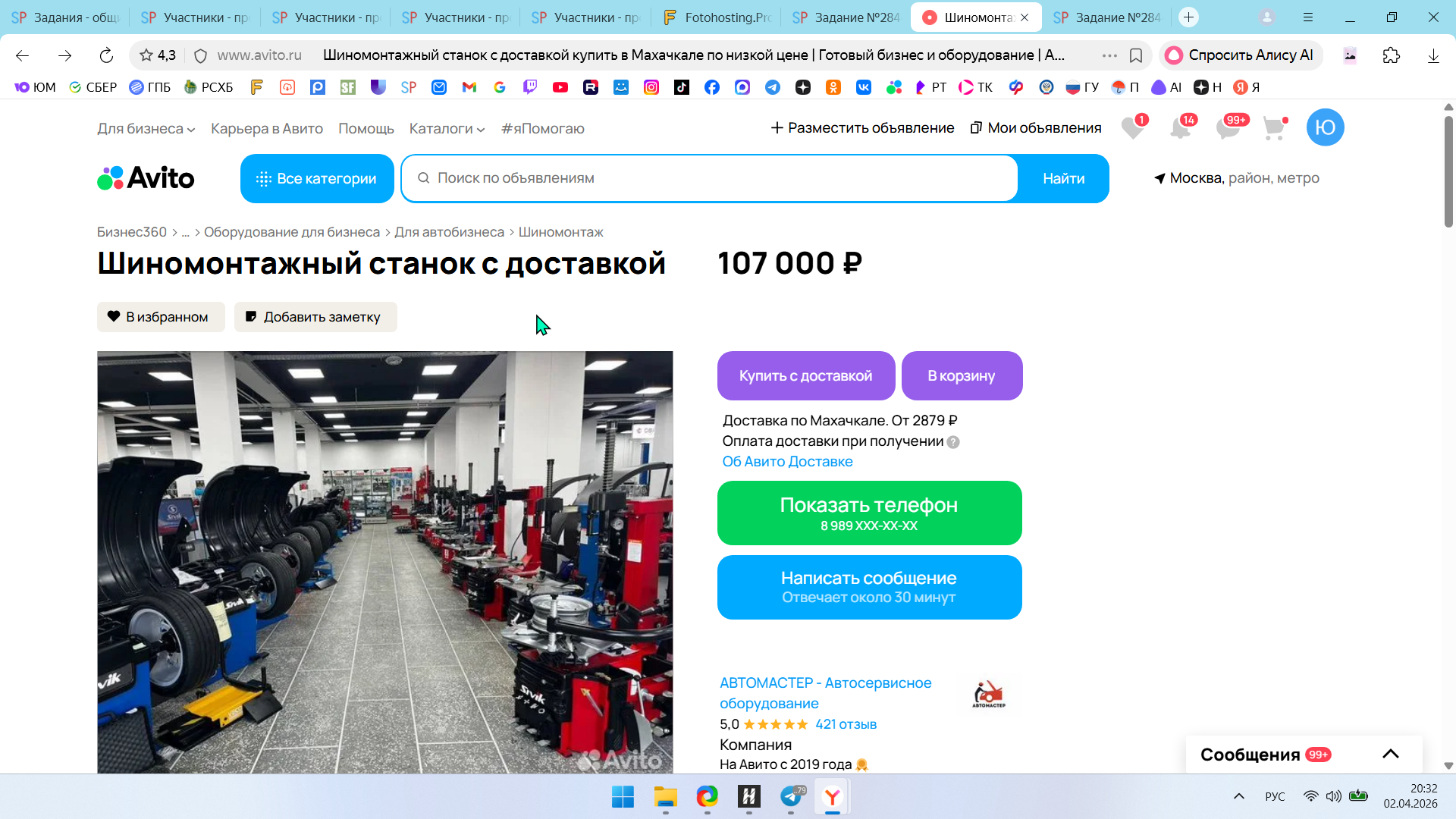
Task: Expand the 'Сообщения' chat panel
Action: (x=1390, y=754)
